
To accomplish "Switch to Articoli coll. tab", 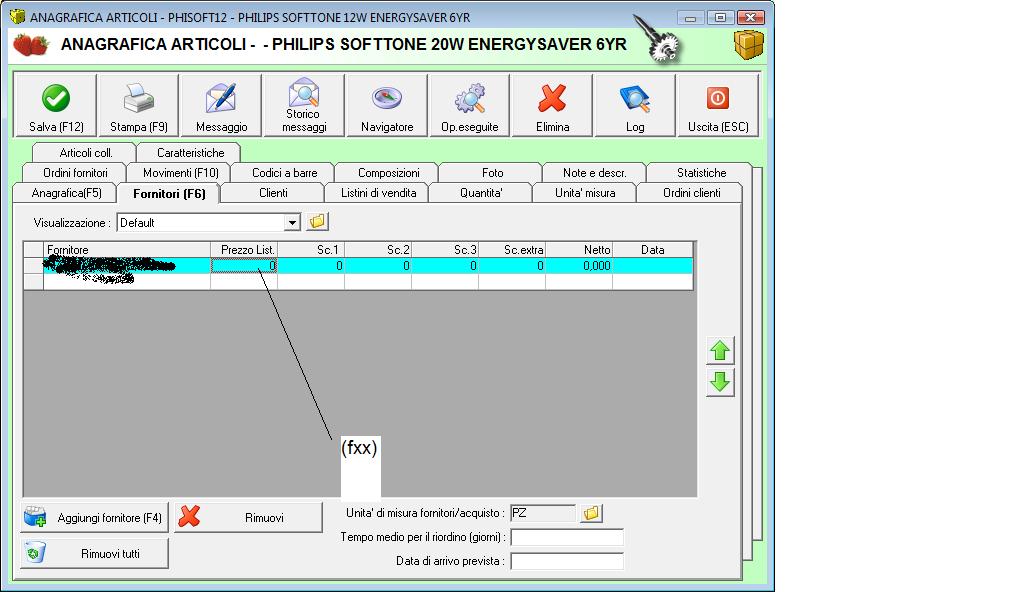I will [x=85, y=153].
